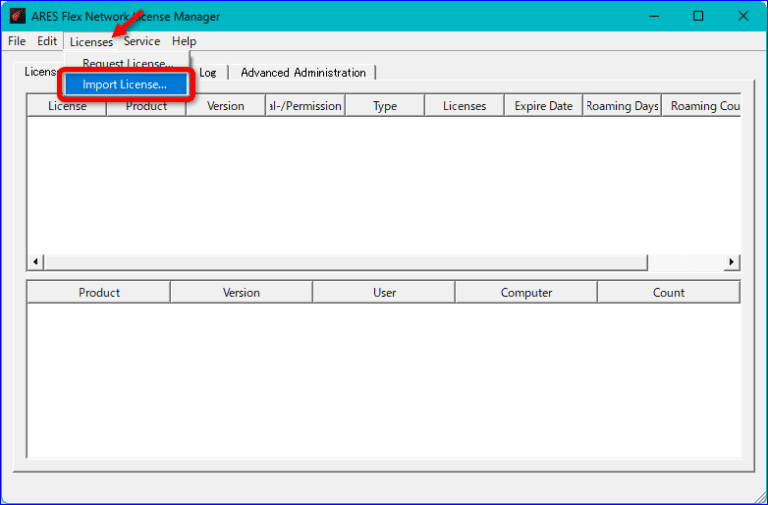Open the Service menu
The width and height of the screenshot is (768, 505).
[142, 41]
